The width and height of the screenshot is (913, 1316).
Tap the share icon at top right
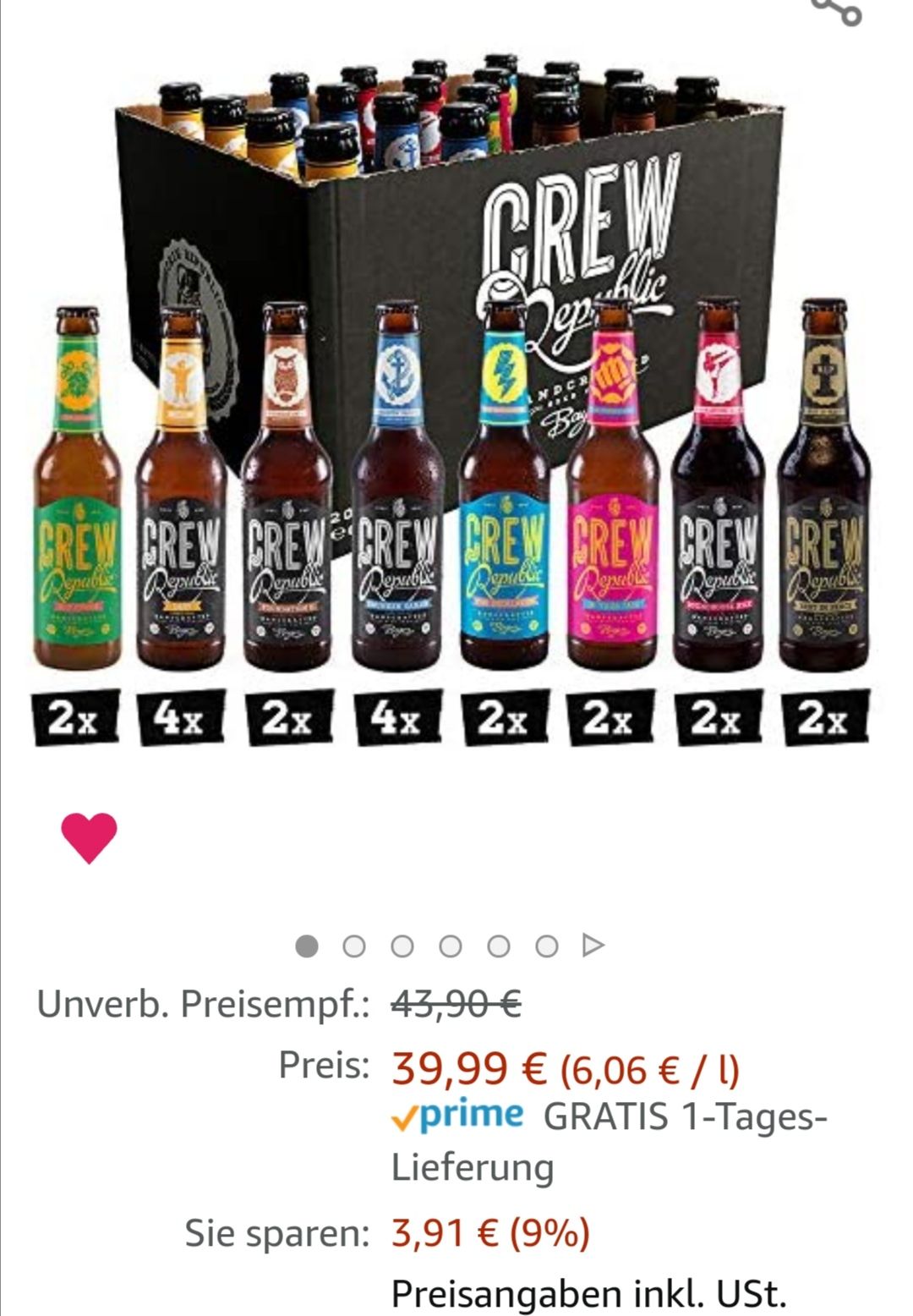tap(836, 10)
